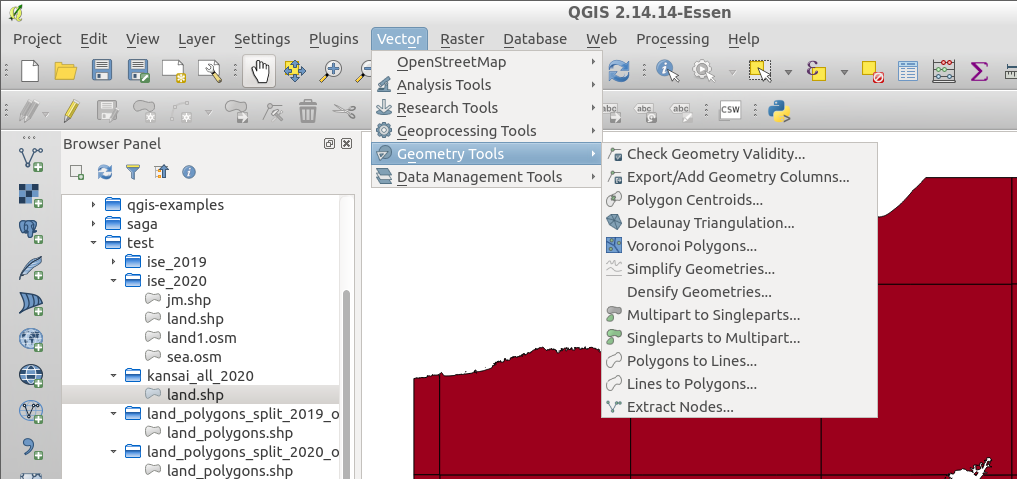Choose Check Geometry Validity
This screenshot has height=479, width=1017.
(x=739, y=154)
